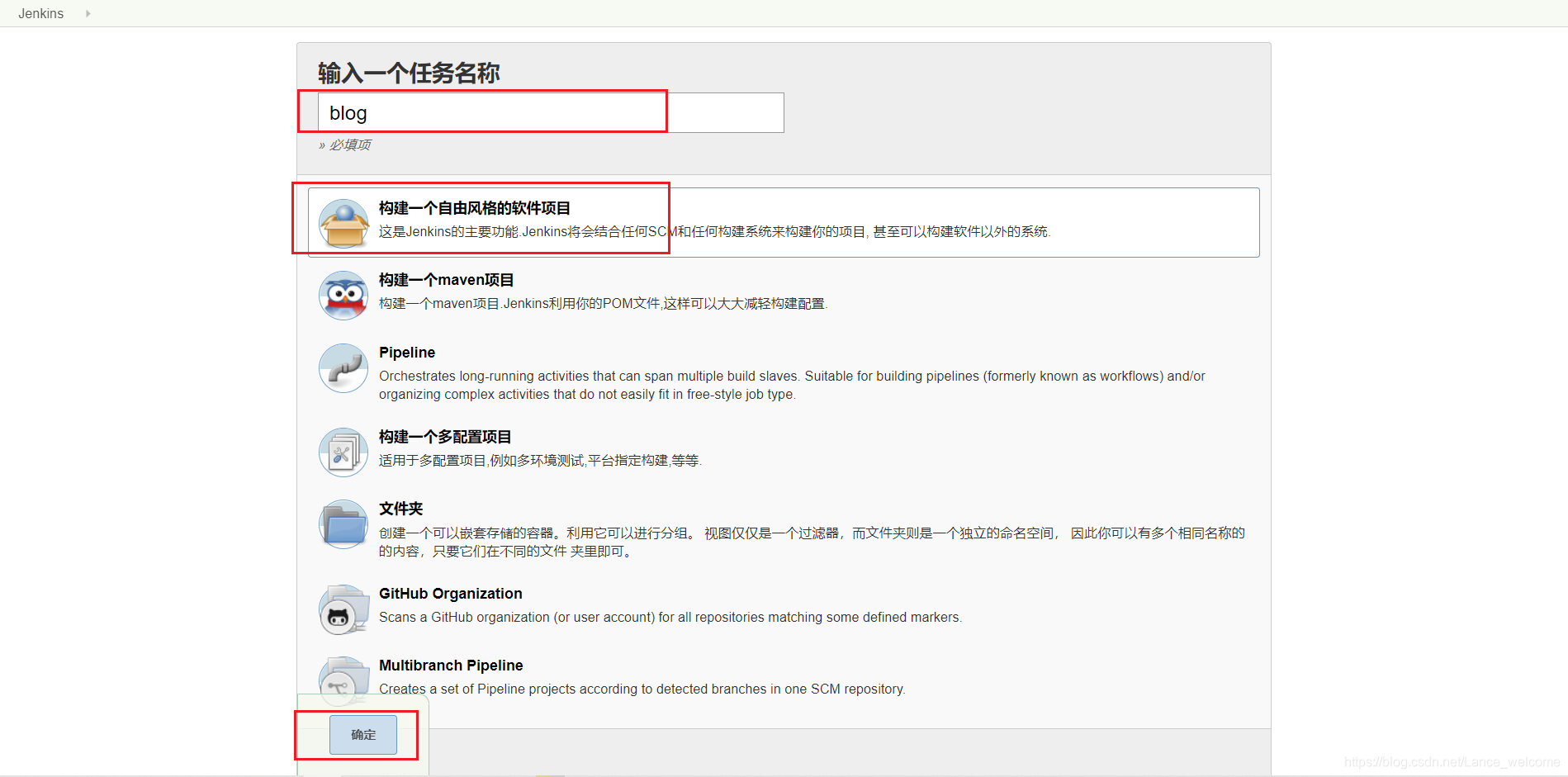Click the Scans a GitHub organization description
Viewport: 1568px width, 777px height.
pos(670,618)
